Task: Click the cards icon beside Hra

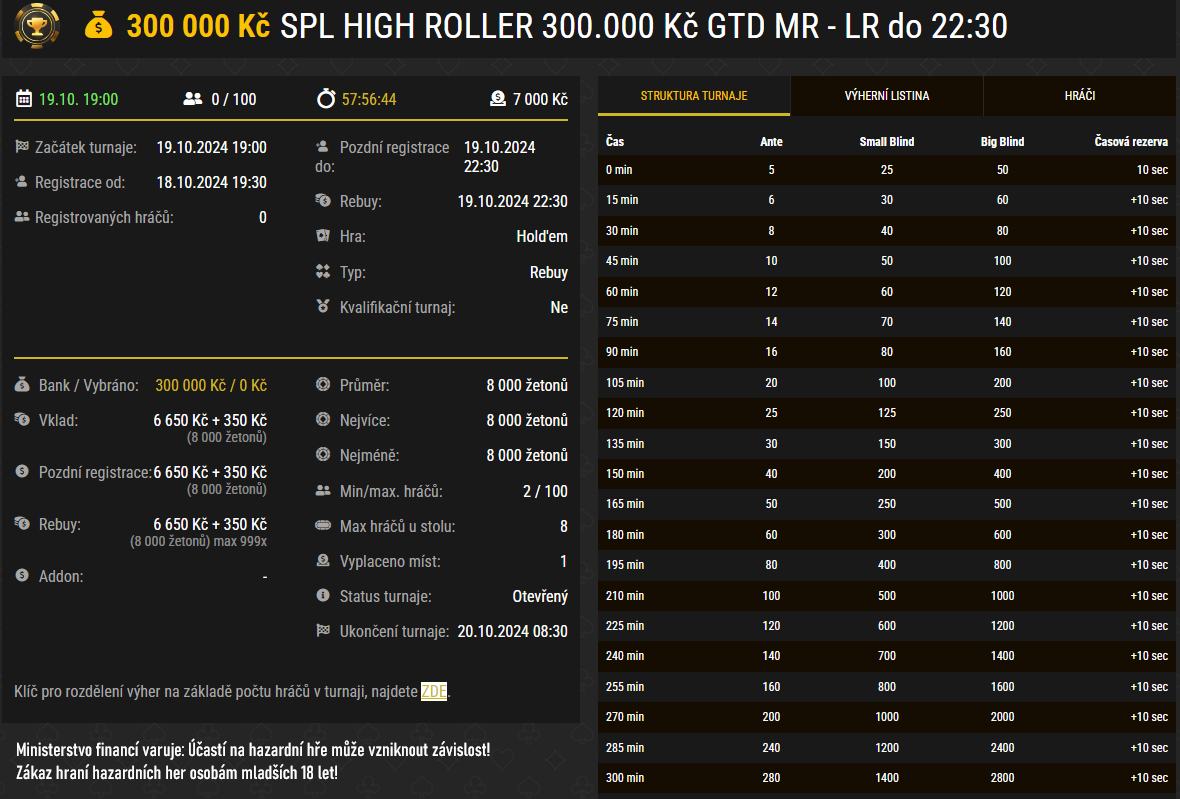Action: [322, 236]
